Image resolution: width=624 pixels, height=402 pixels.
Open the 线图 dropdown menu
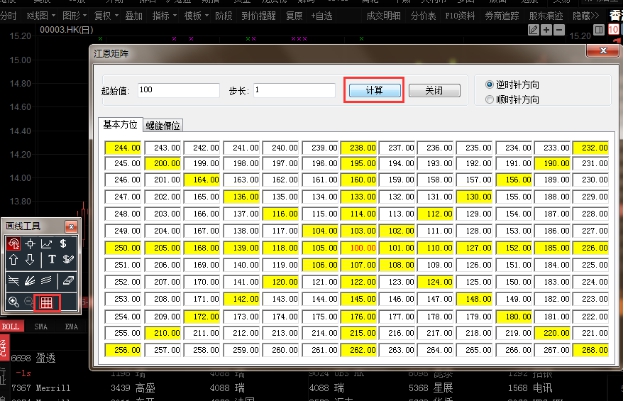(42, 17)
